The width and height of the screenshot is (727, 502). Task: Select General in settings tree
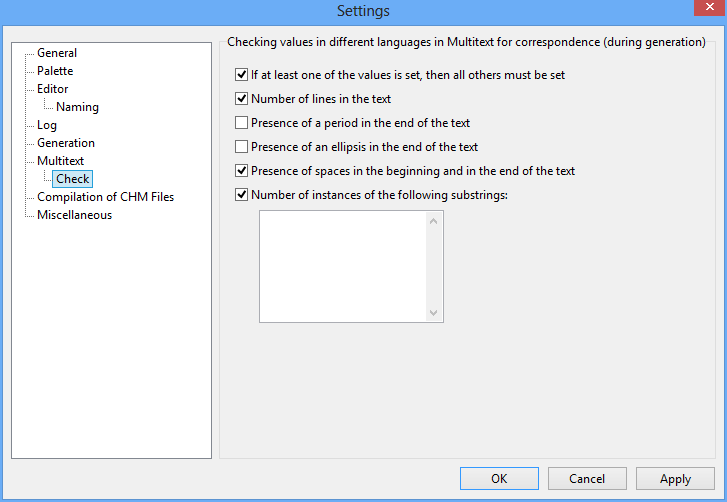(57, 53)
